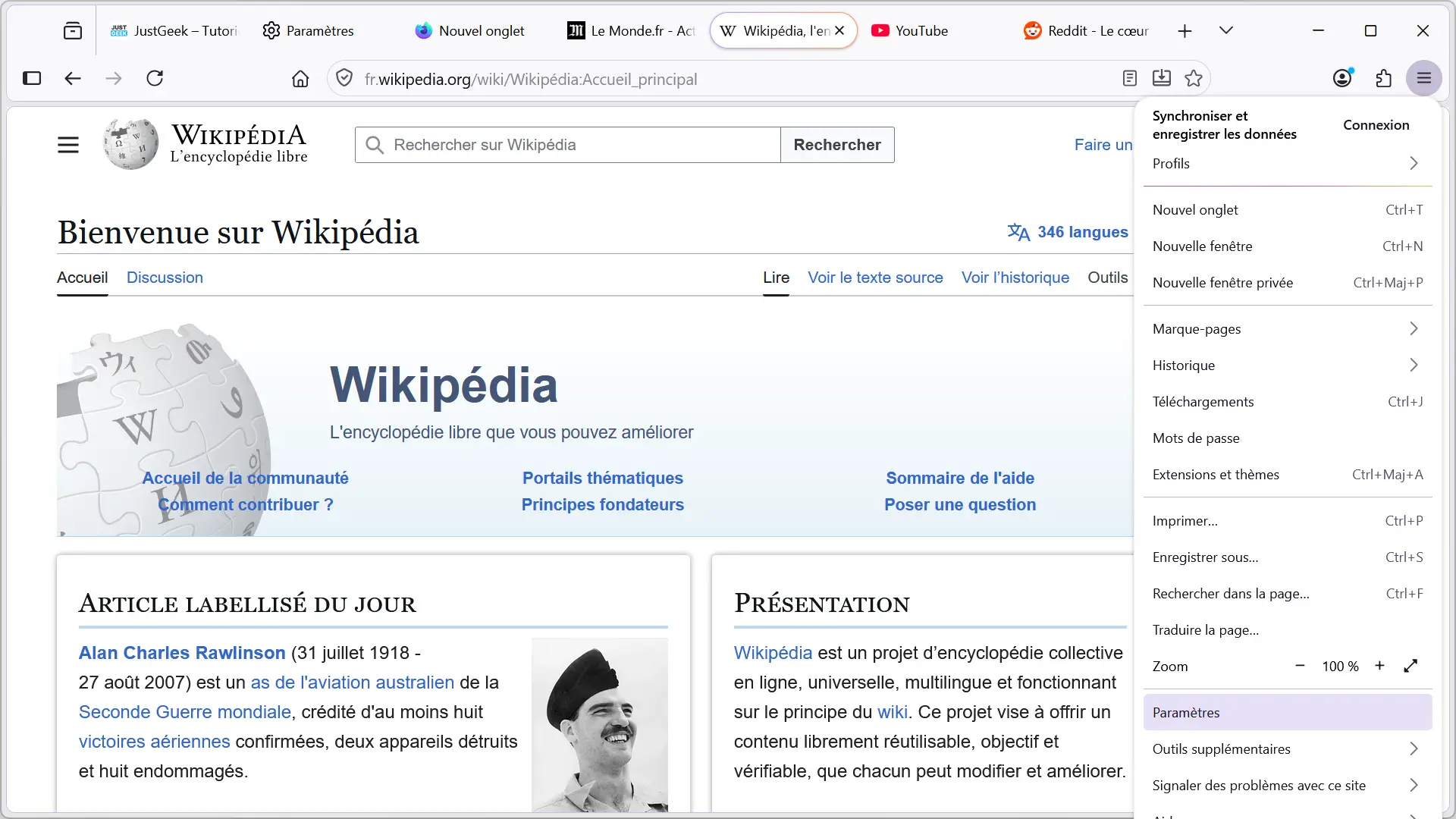
Task: Open Wikipedia main sidebar menu icon
Action: point(68,145)
